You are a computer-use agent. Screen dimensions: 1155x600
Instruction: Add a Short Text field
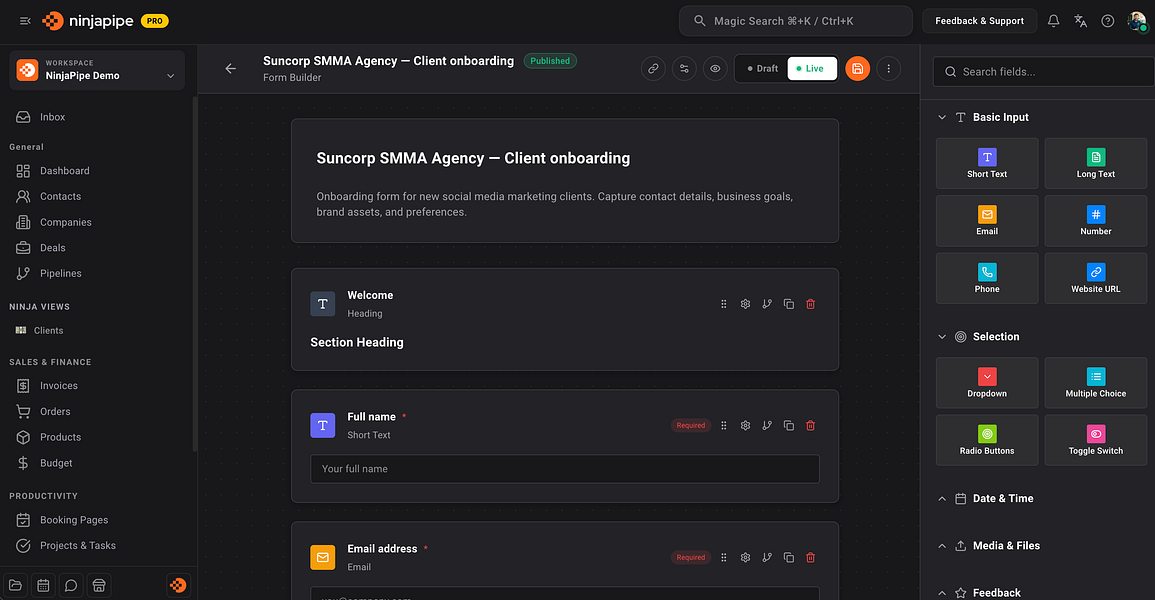[987, 163]
